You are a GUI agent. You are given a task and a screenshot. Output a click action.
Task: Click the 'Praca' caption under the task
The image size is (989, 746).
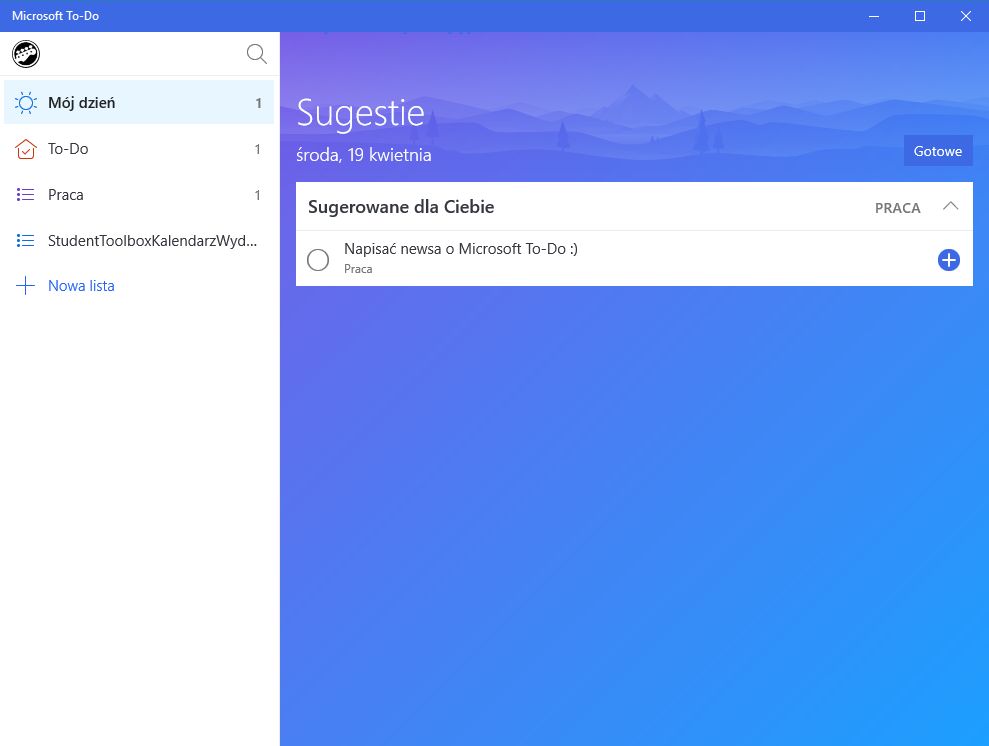coord(358,269)
